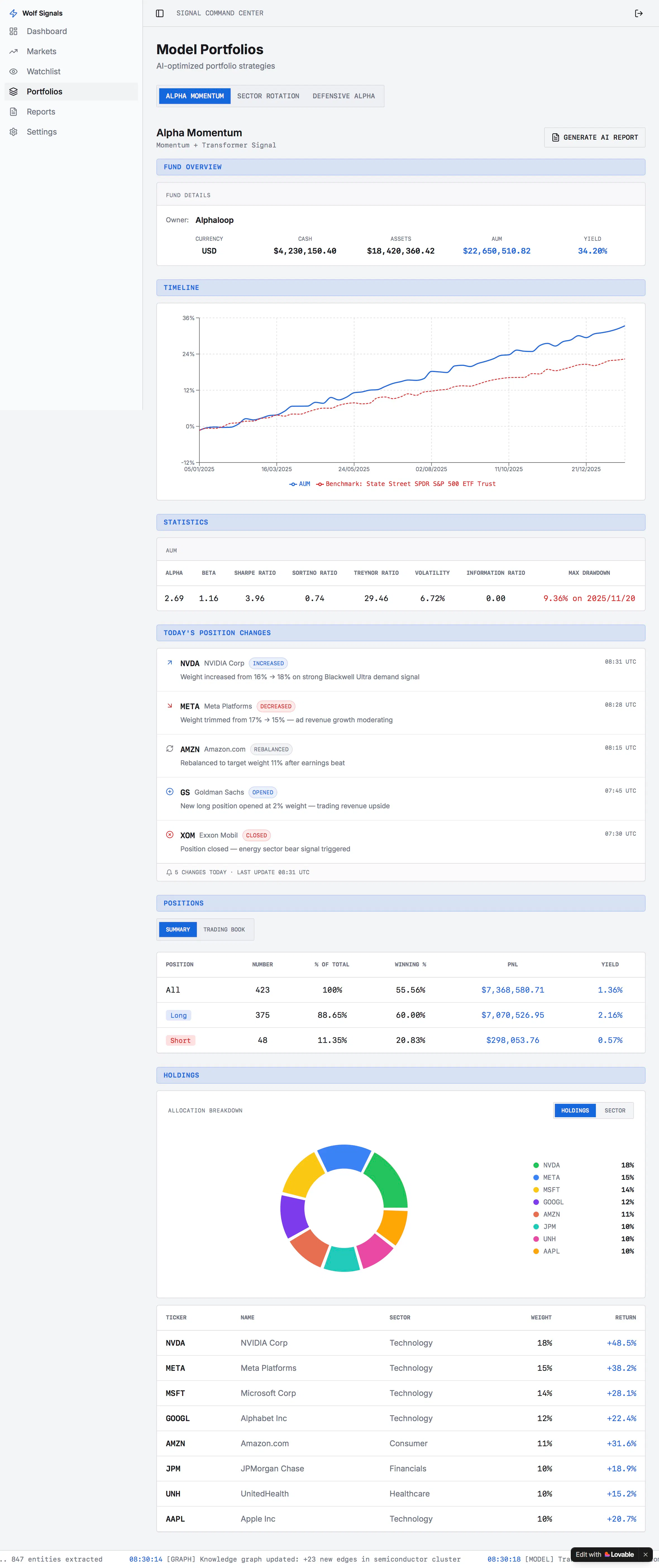
Task: Switch to the Trading Book tab
Action: click(x=224, y=930)
